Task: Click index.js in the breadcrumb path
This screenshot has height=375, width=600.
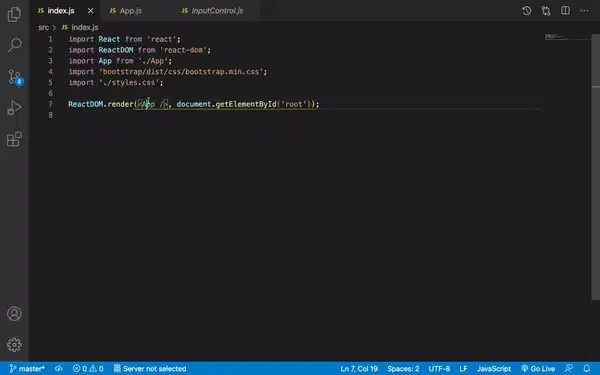Action: [x=85, y=28]
